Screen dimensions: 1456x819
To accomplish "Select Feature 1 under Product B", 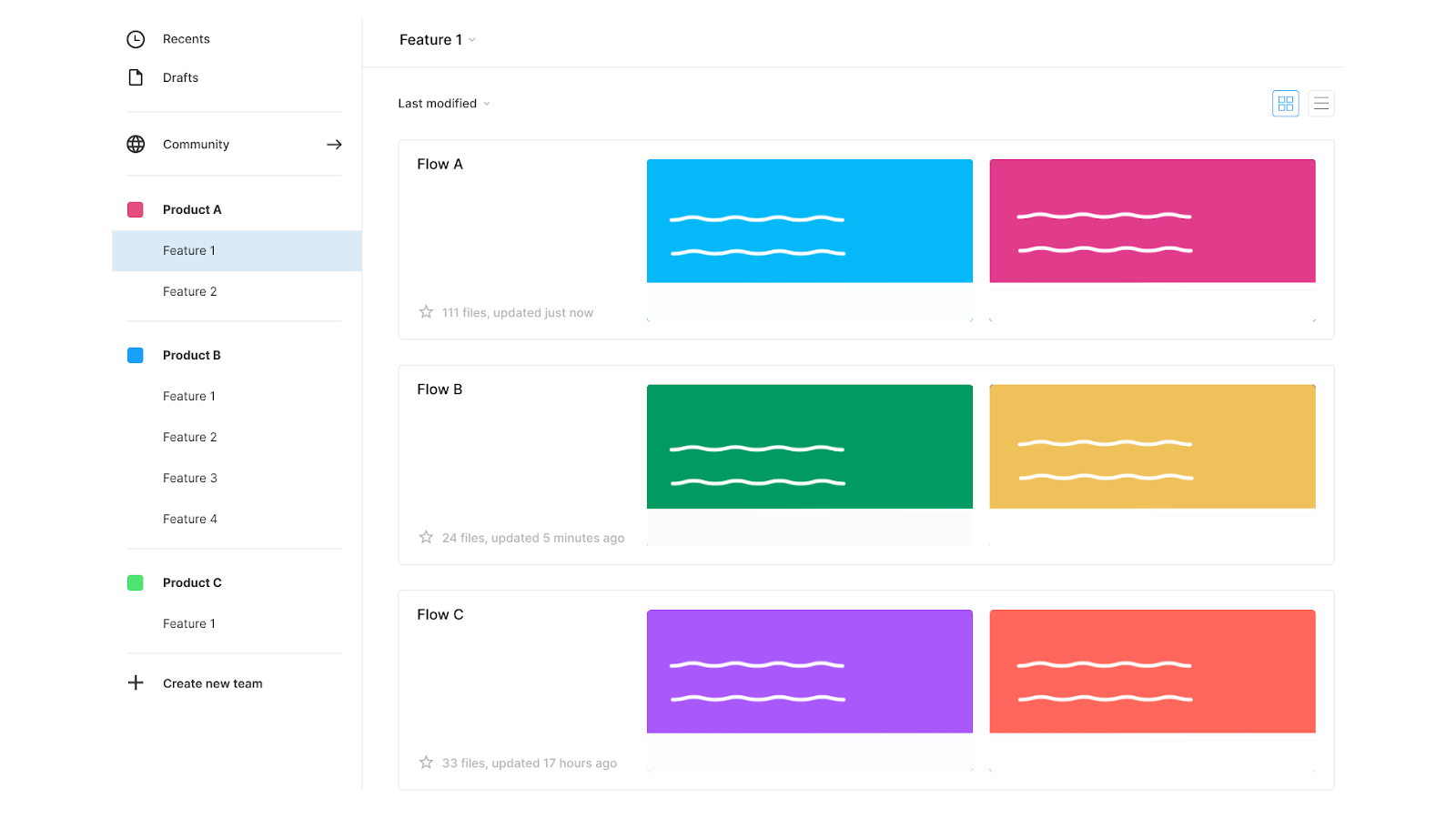I will [x=189, y=396].
